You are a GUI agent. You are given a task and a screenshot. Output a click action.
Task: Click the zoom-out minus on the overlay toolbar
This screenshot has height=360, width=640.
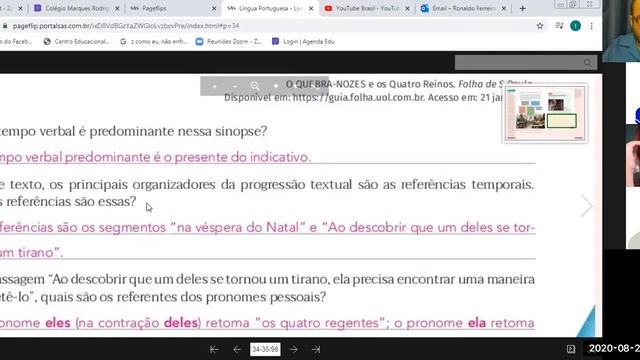235,86
